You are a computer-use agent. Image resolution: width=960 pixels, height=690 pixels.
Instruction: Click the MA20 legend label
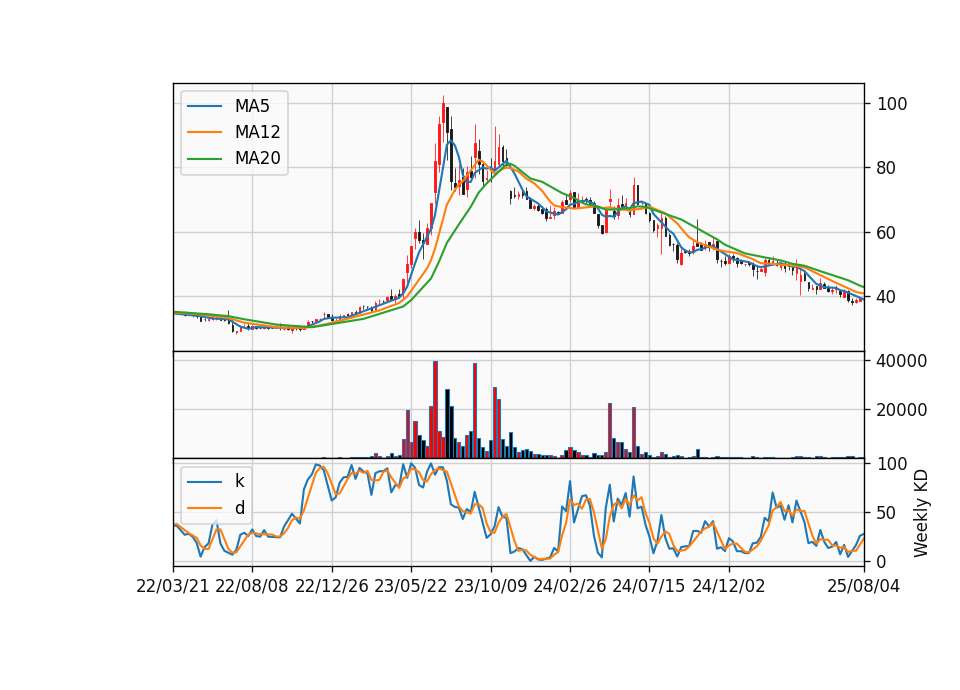coord(257,158)
